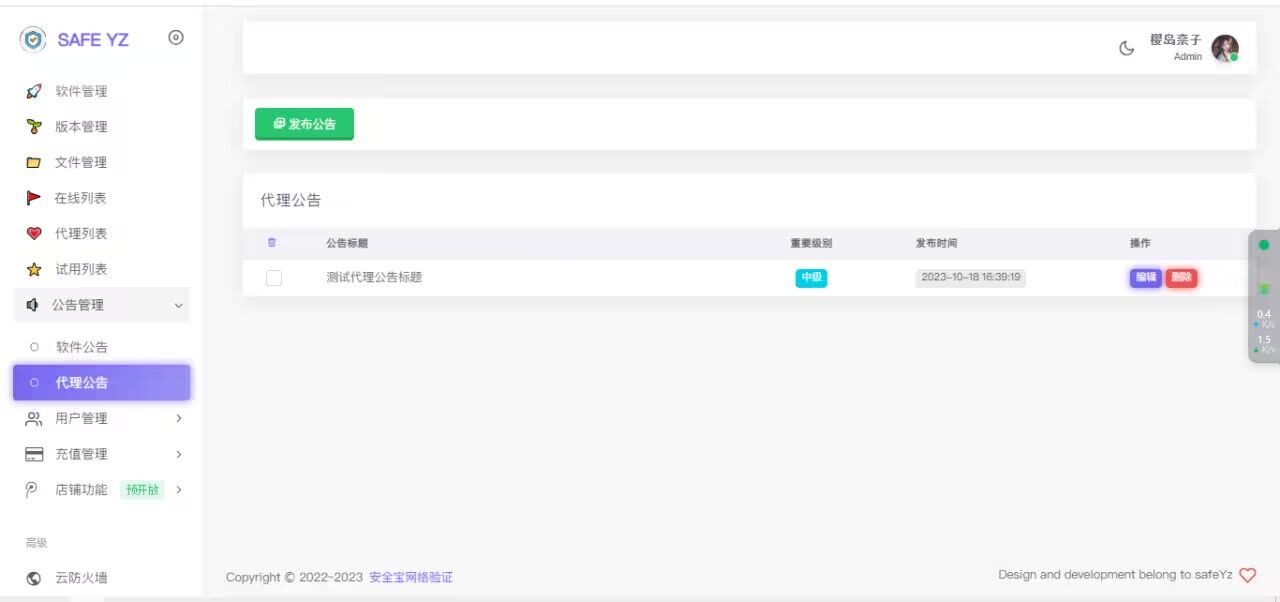The height and width of the screenshot is (602, 1280).
Task: Toggle the sidebar pin circle icon
Action: tap(176, 38)
